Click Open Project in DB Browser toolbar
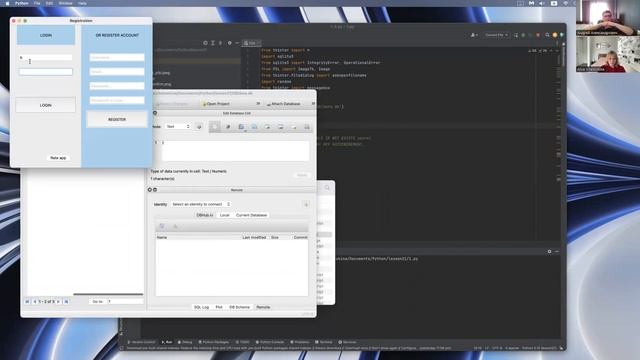 click(216, 104)
